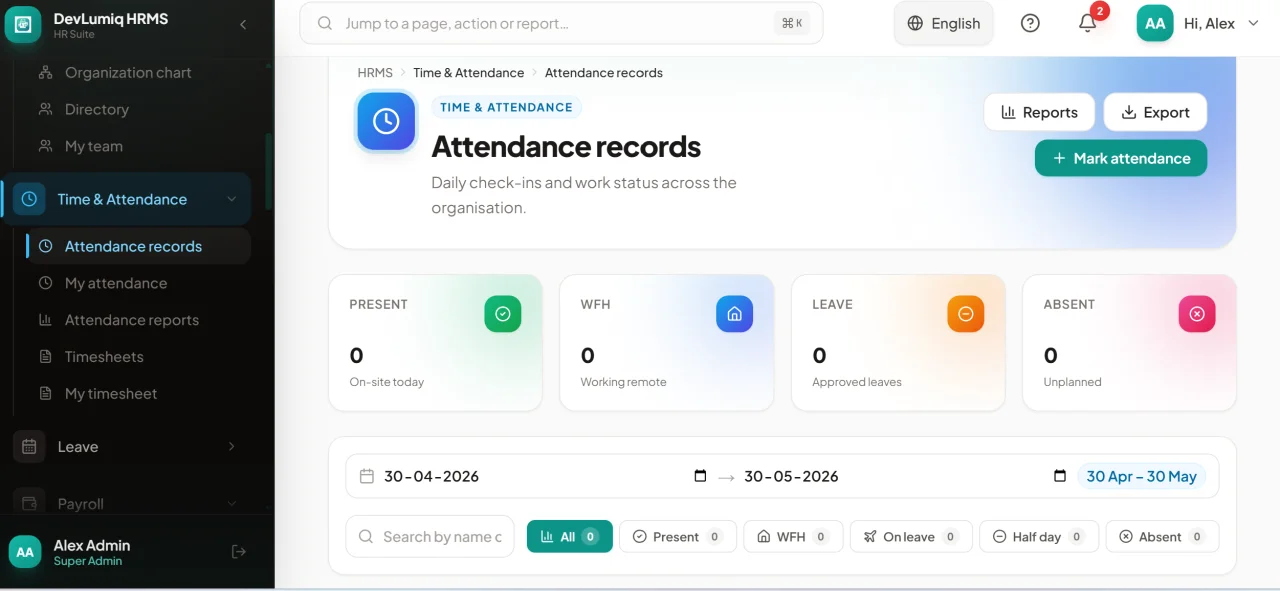Click the blue WFH home icon

[x=734, y=314]
